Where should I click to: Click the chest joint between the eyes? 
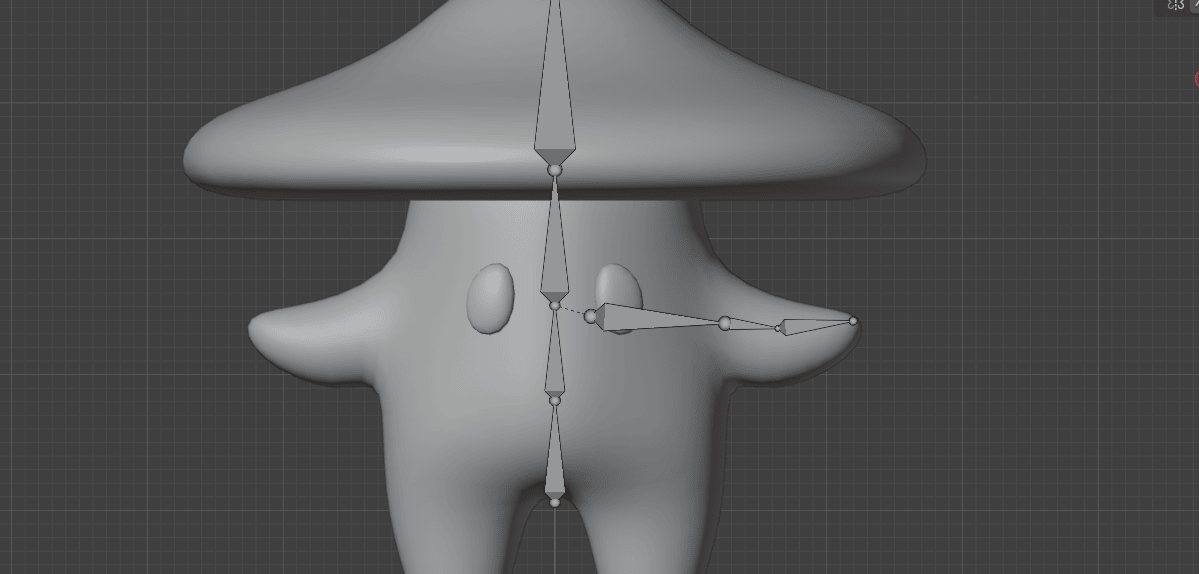pyautogui.click(x=555, y=305)
